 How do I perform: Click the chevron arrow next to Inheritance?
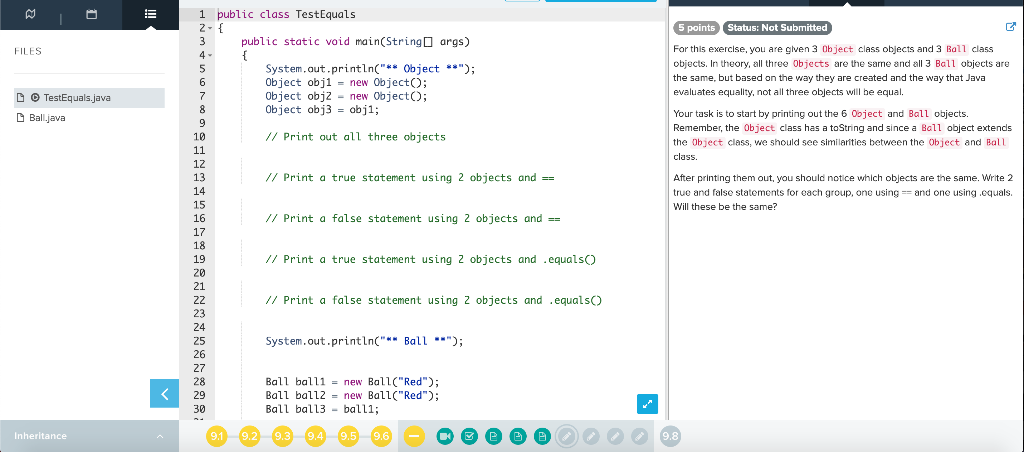pos(160,436)
